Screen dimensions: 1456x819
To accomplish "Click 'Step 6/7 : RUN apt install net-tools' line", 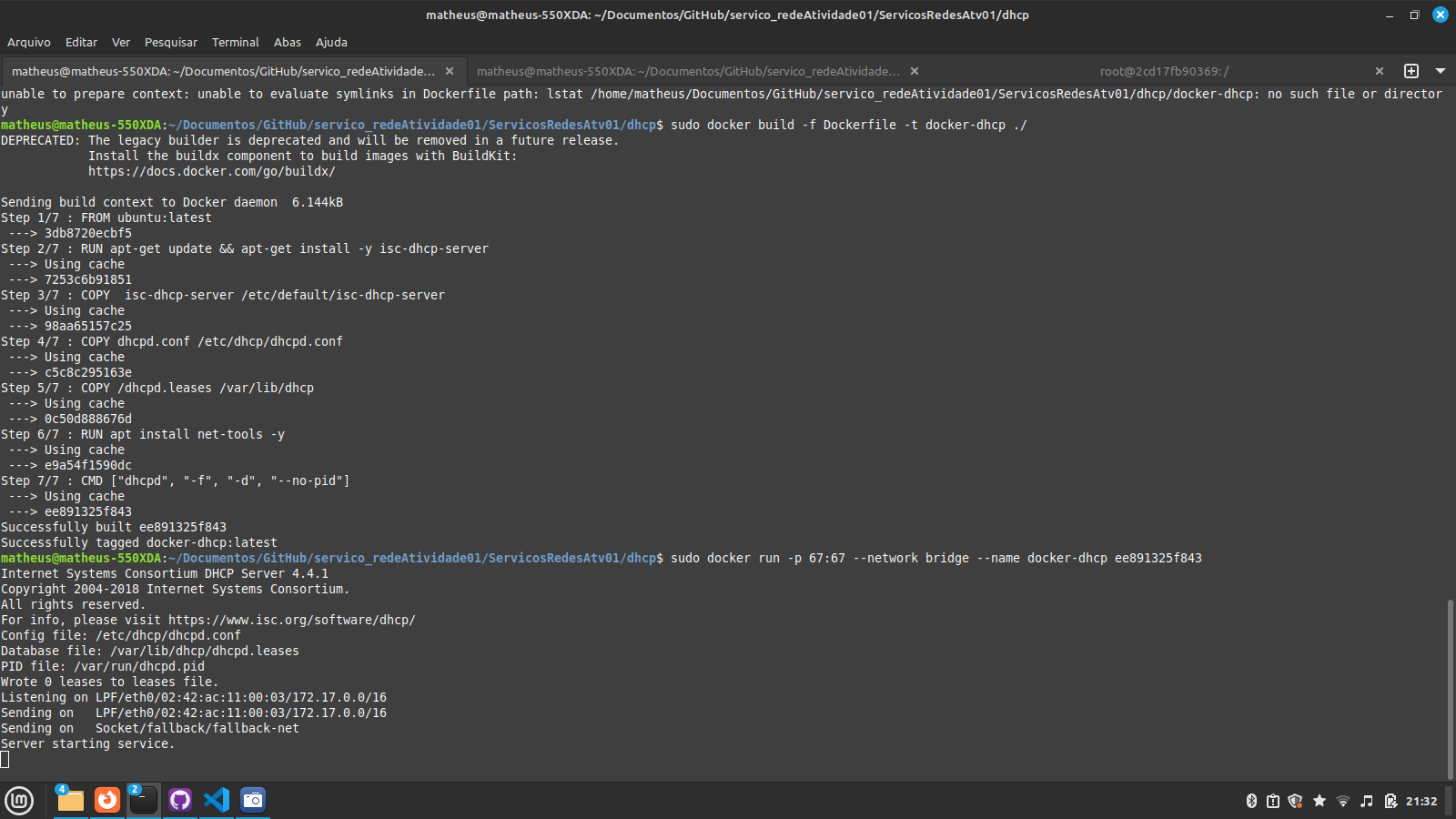I will [143, 434].
